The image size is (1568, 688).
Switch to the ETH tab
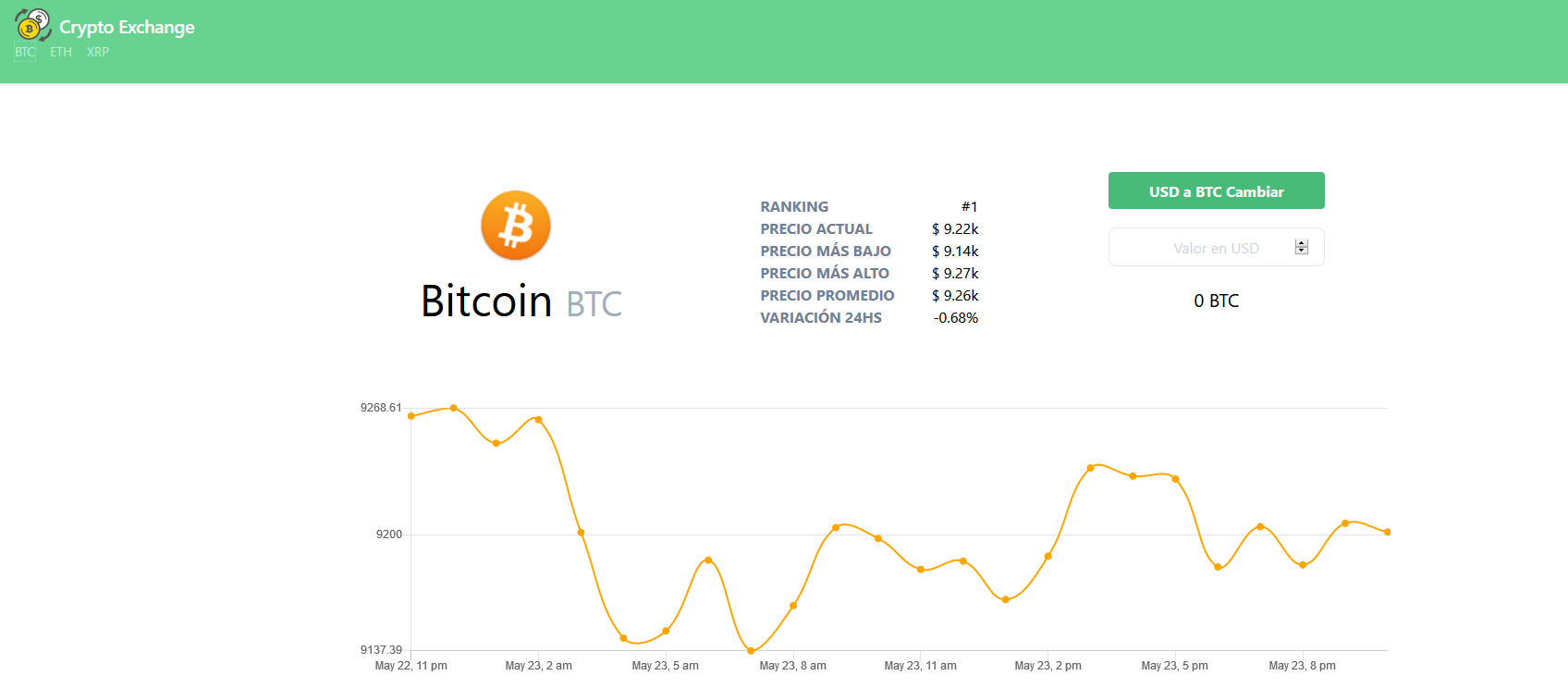click(x=61, y=52)
